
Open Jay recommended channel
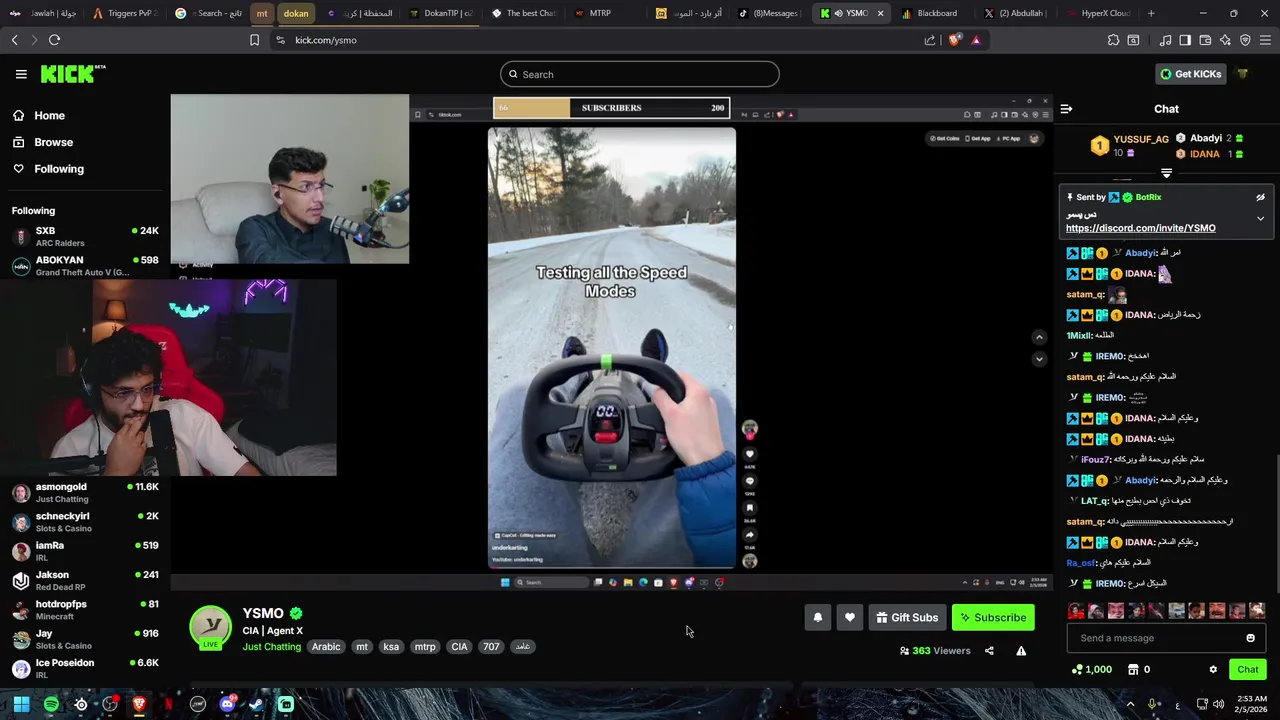click(x=85, y=639)
